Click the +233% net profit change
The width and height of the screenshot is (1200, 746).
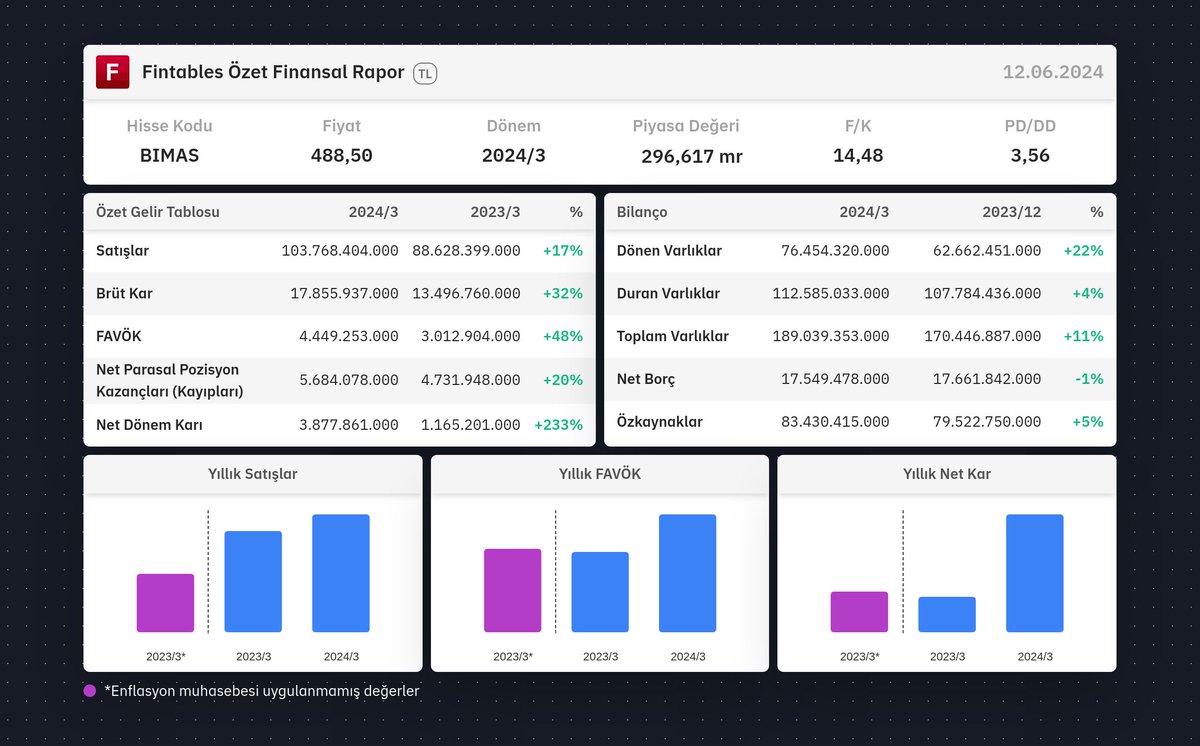click(x=559, y=425)
